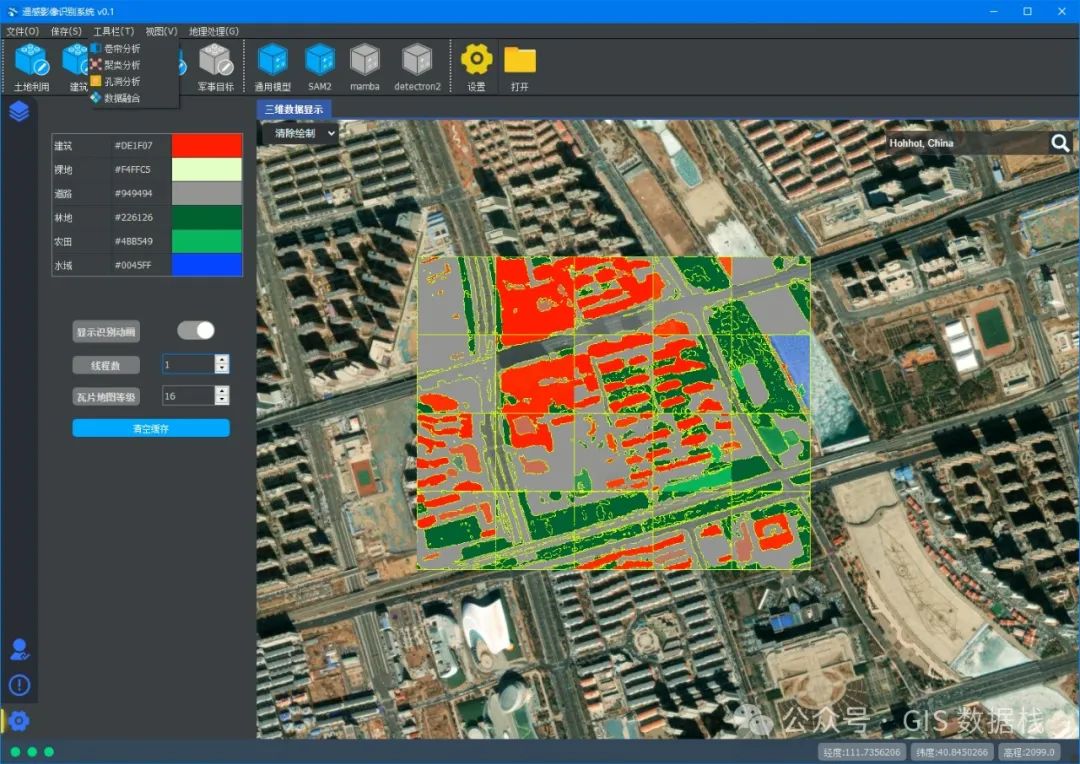Click the 清空缓存 button

[151, 429]
